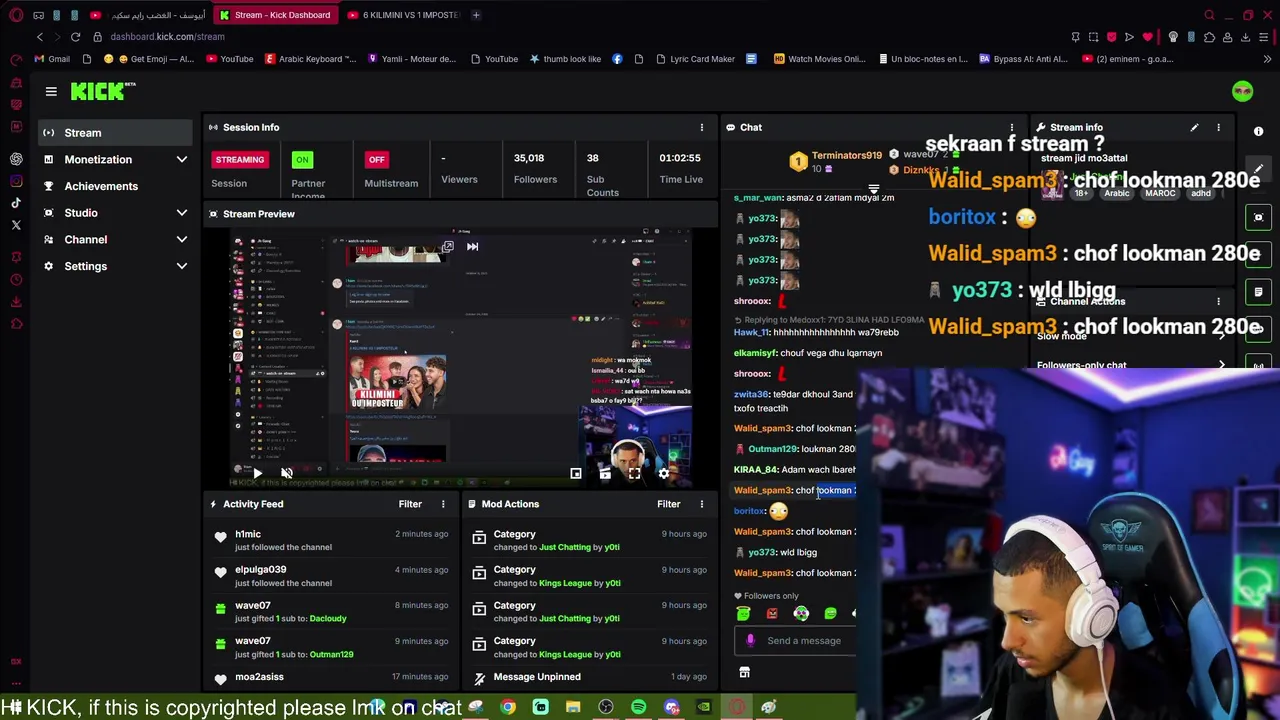Screen dimensions: 1280x720
Task: Insert the green halo emote
Action: click(x=743, y=614)
